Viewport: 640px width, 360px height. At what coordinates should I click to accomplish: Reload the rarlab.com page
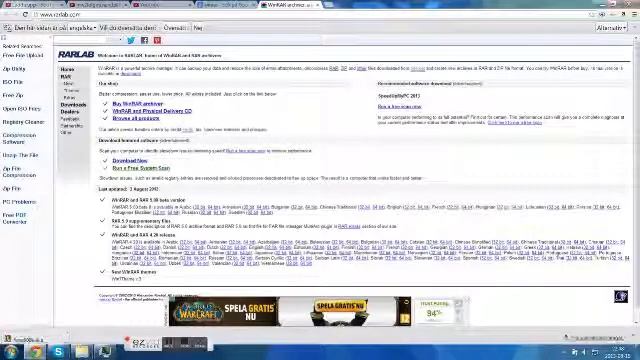25,14
